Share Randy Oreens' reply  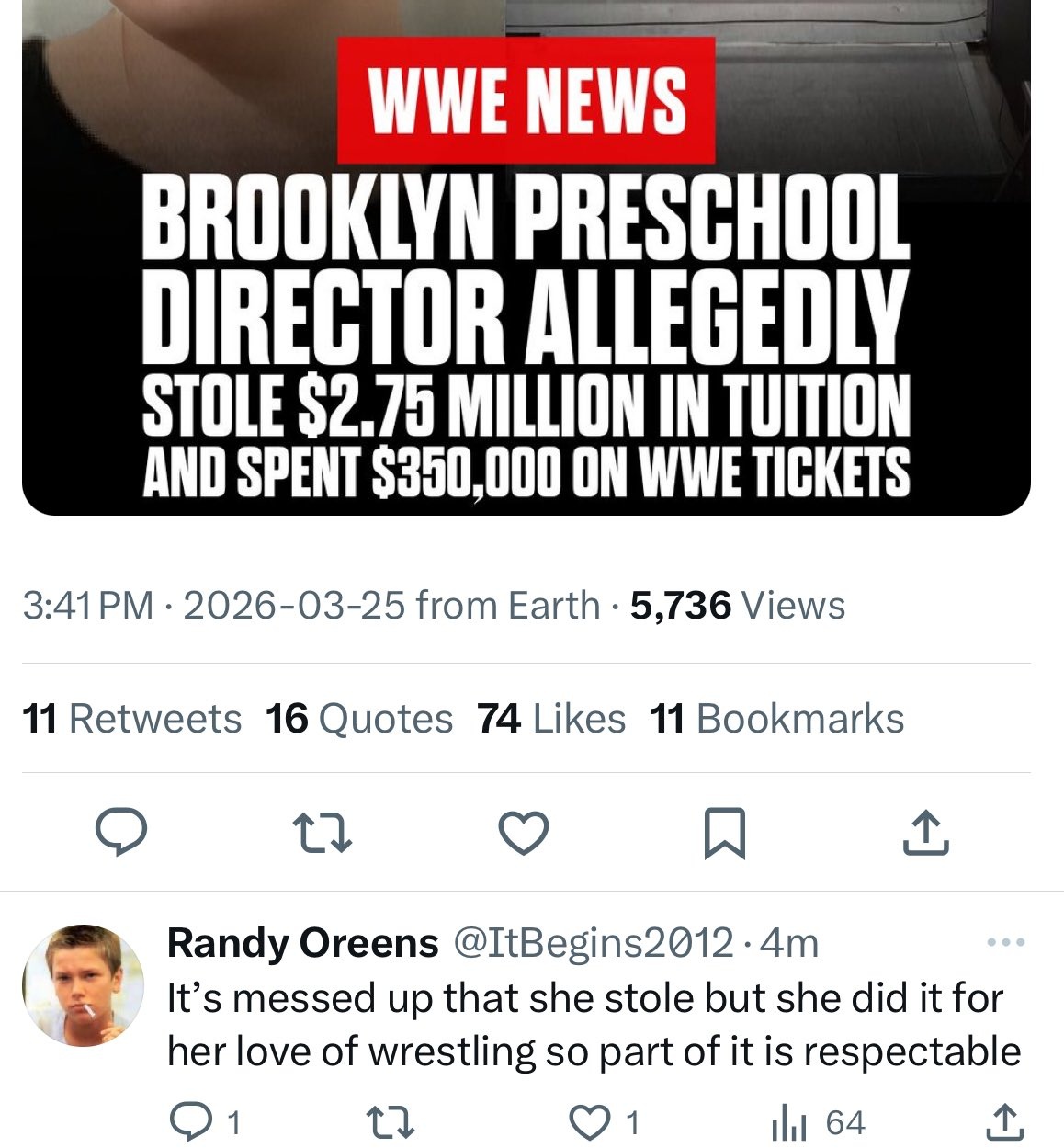(1005, 1122)
